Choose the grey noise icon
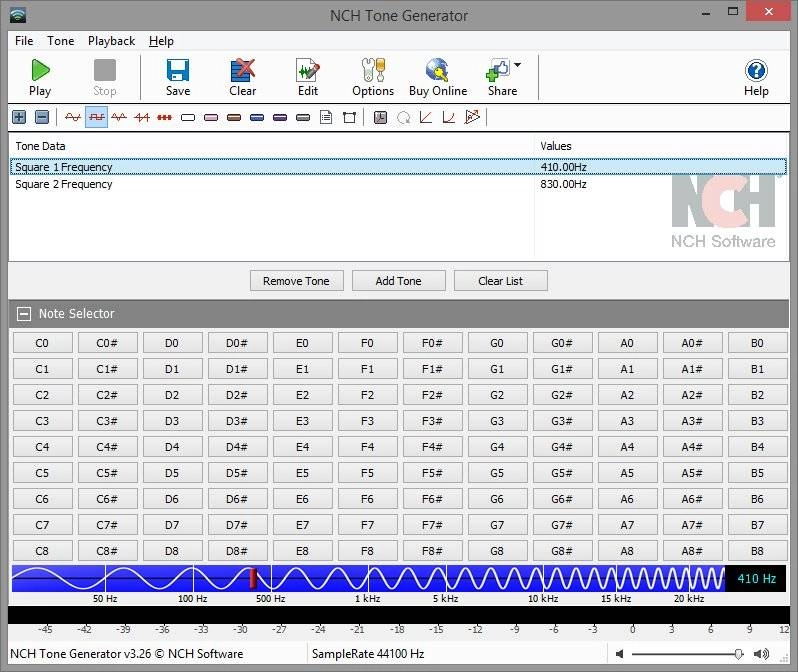 click(303, 118)
